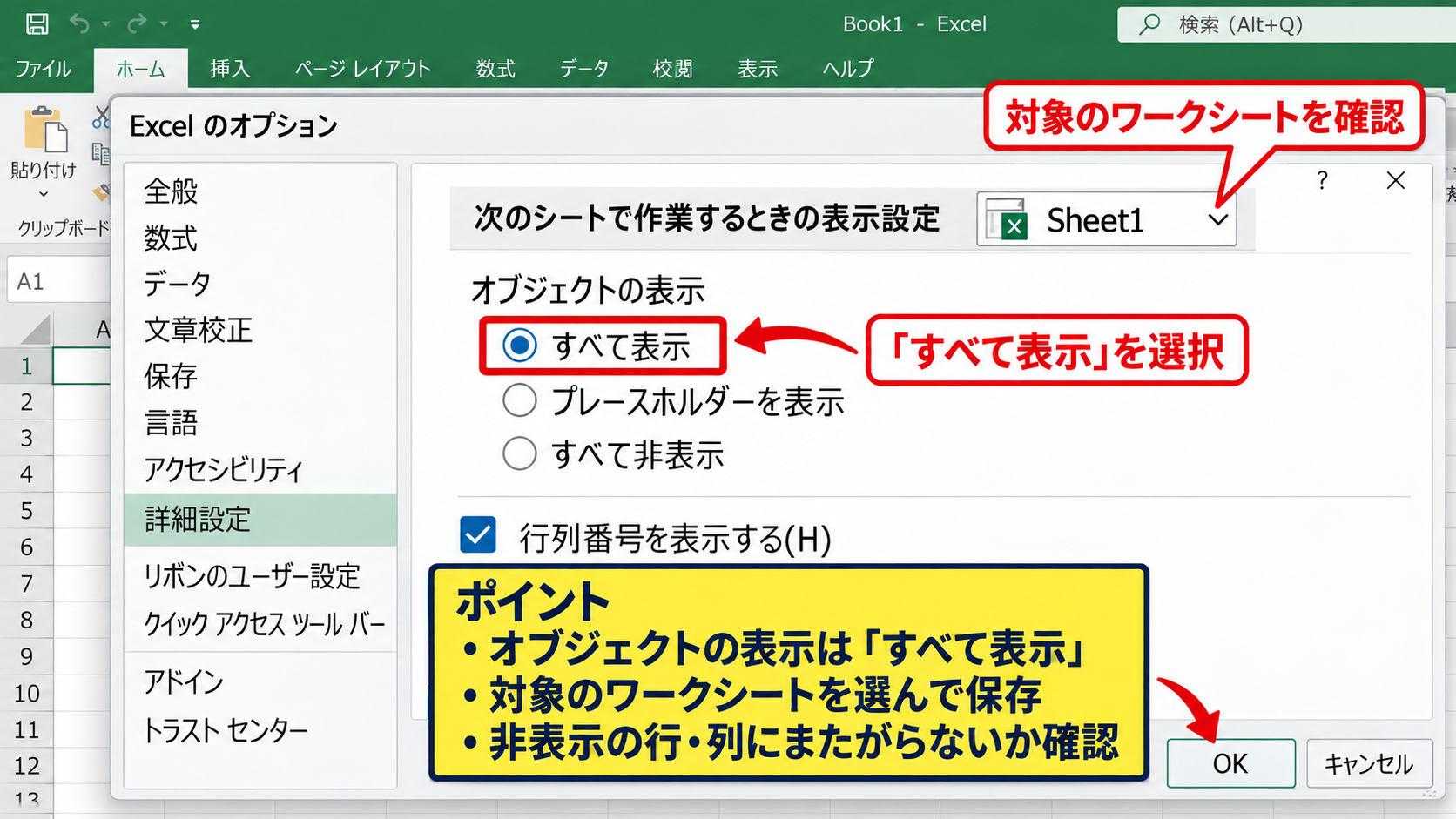The width and height of the screenshot is (1456, 819).
Task: Open the 校閲 ribbon tab
Action: point(672,69)
